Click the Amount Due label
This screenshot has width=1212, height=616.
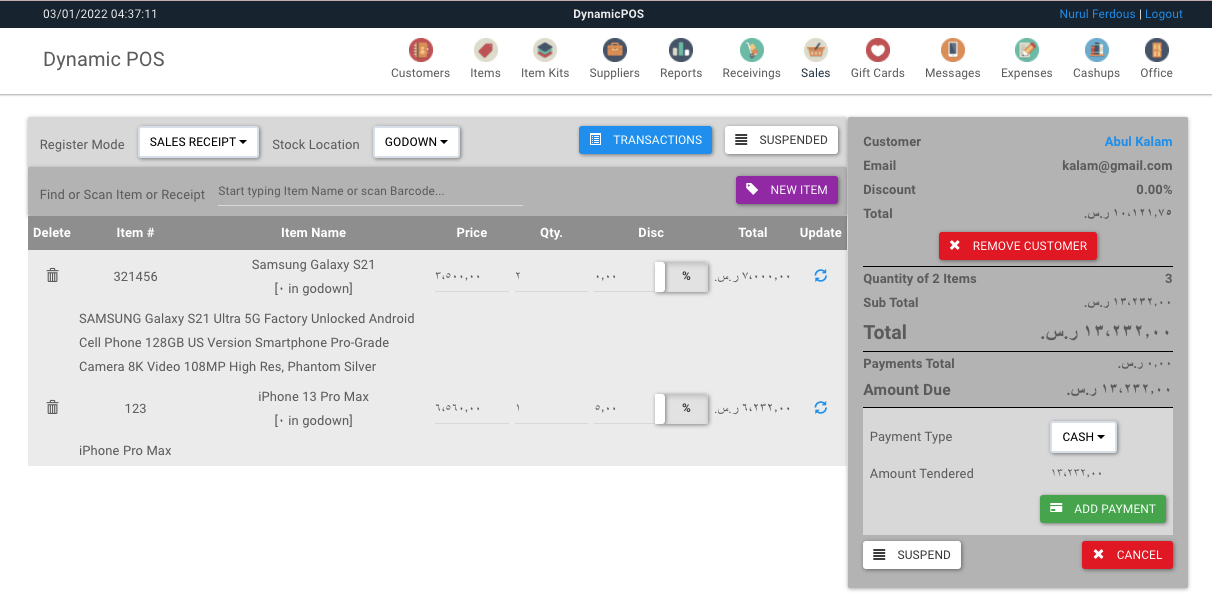click(907, 390)
